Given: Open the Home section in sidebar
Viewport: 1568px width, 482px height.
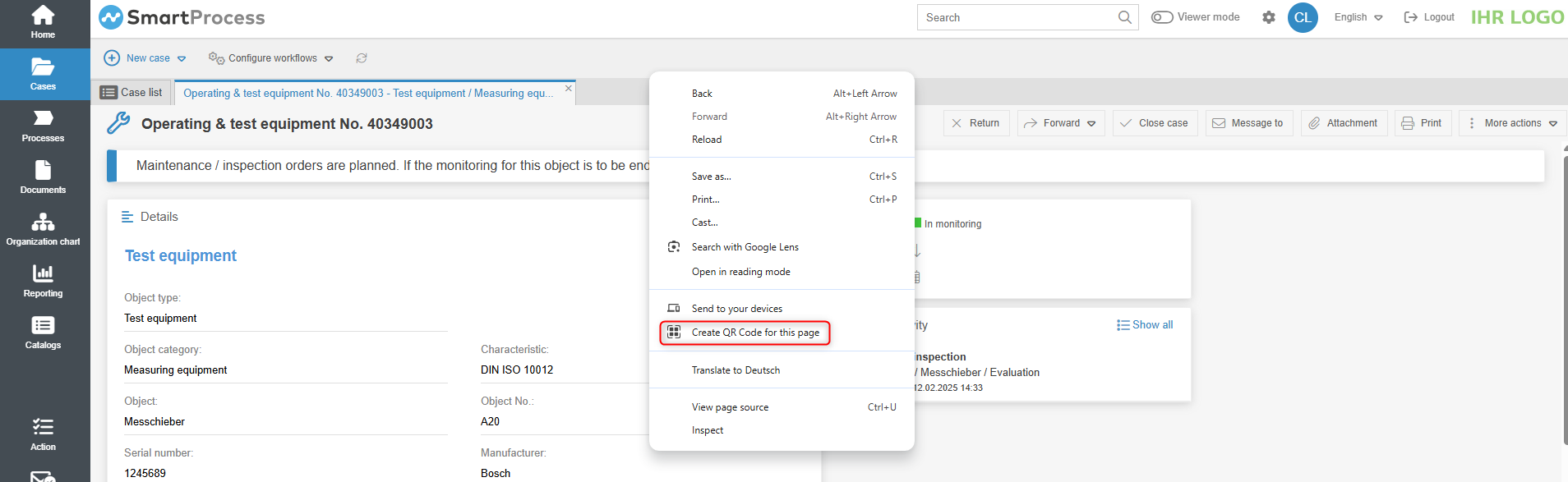Looking at the screenshot, I should (x=43, y=22).
